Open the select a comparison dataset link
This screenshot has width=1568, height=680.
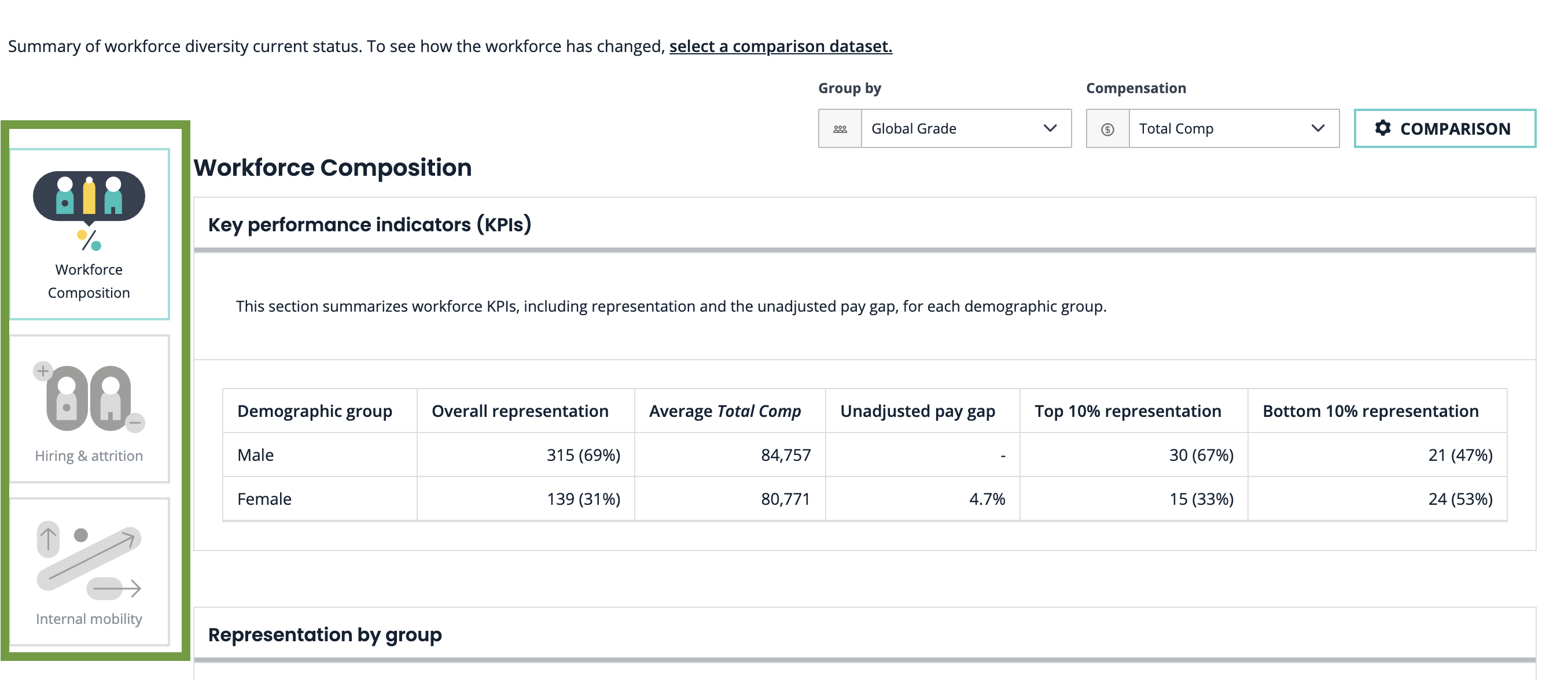[x=781, y=46]
